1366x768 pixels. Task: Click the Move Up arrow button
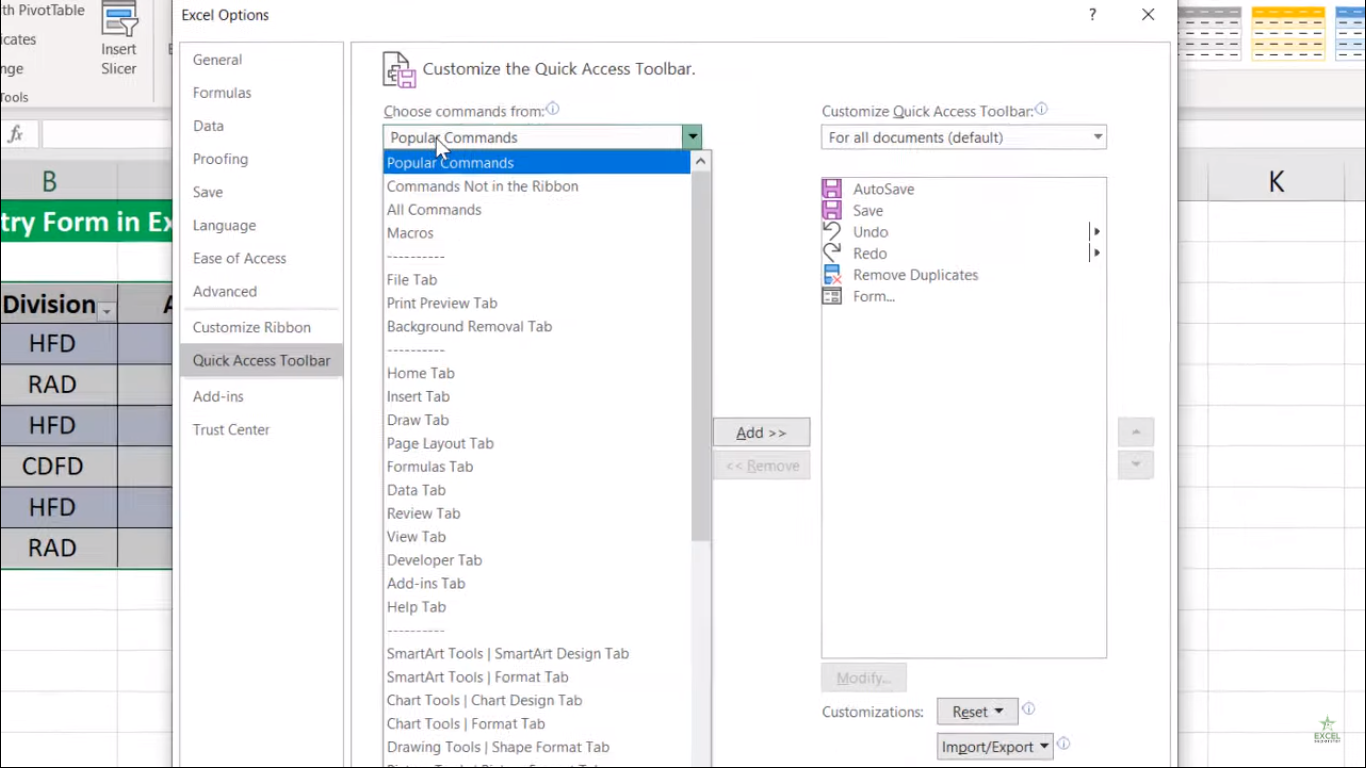1136,432
